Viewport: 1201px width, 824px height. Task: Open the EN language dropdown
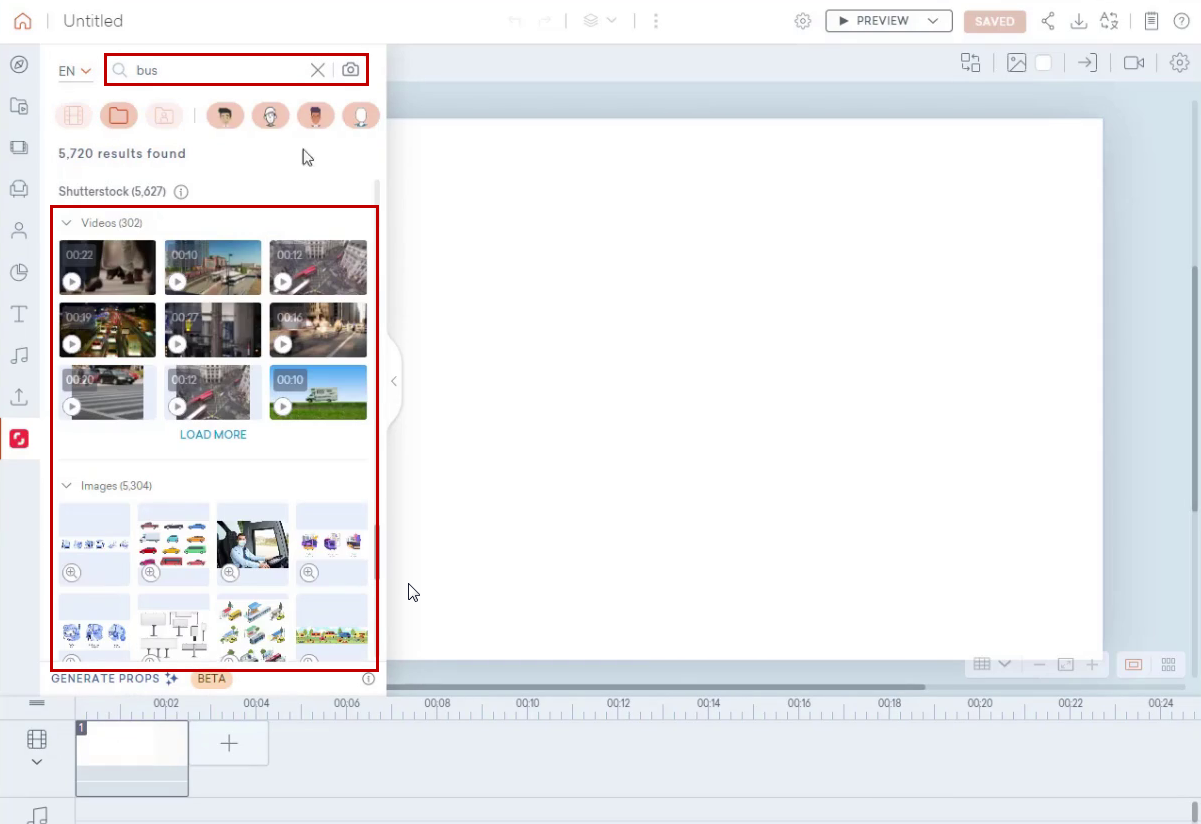pyautogui.click(x=75, y=71)
